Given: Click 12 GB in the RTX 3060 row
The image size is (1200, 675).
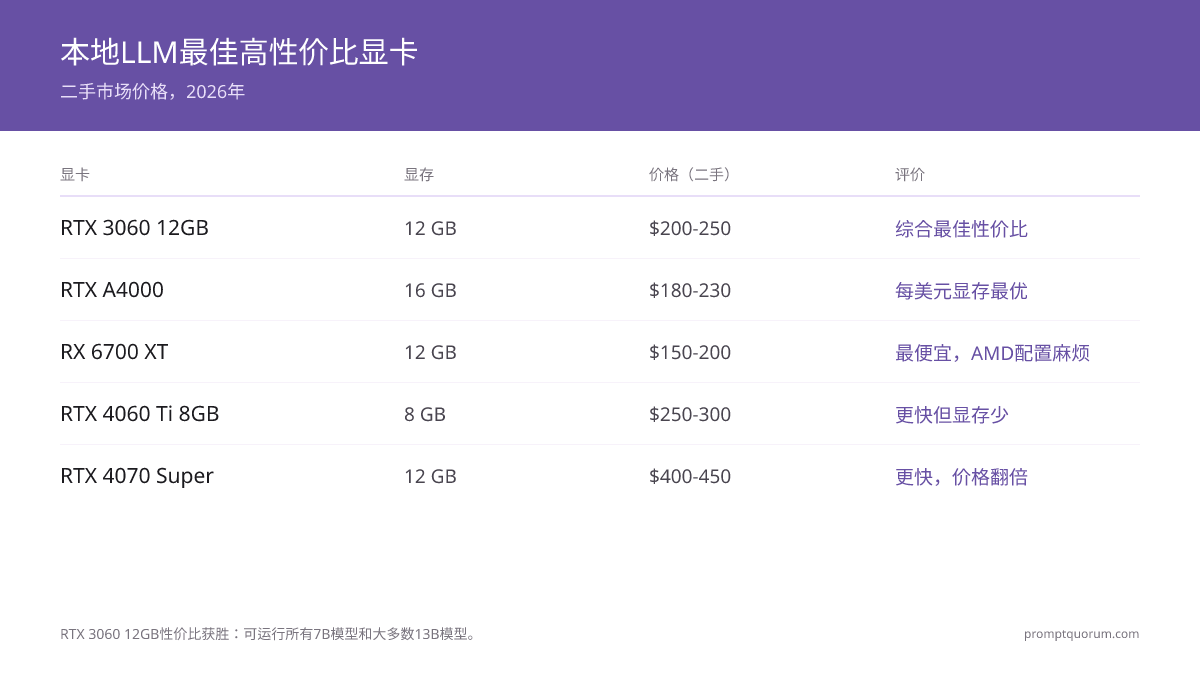Looking at the screenshot, I should 430,228.
